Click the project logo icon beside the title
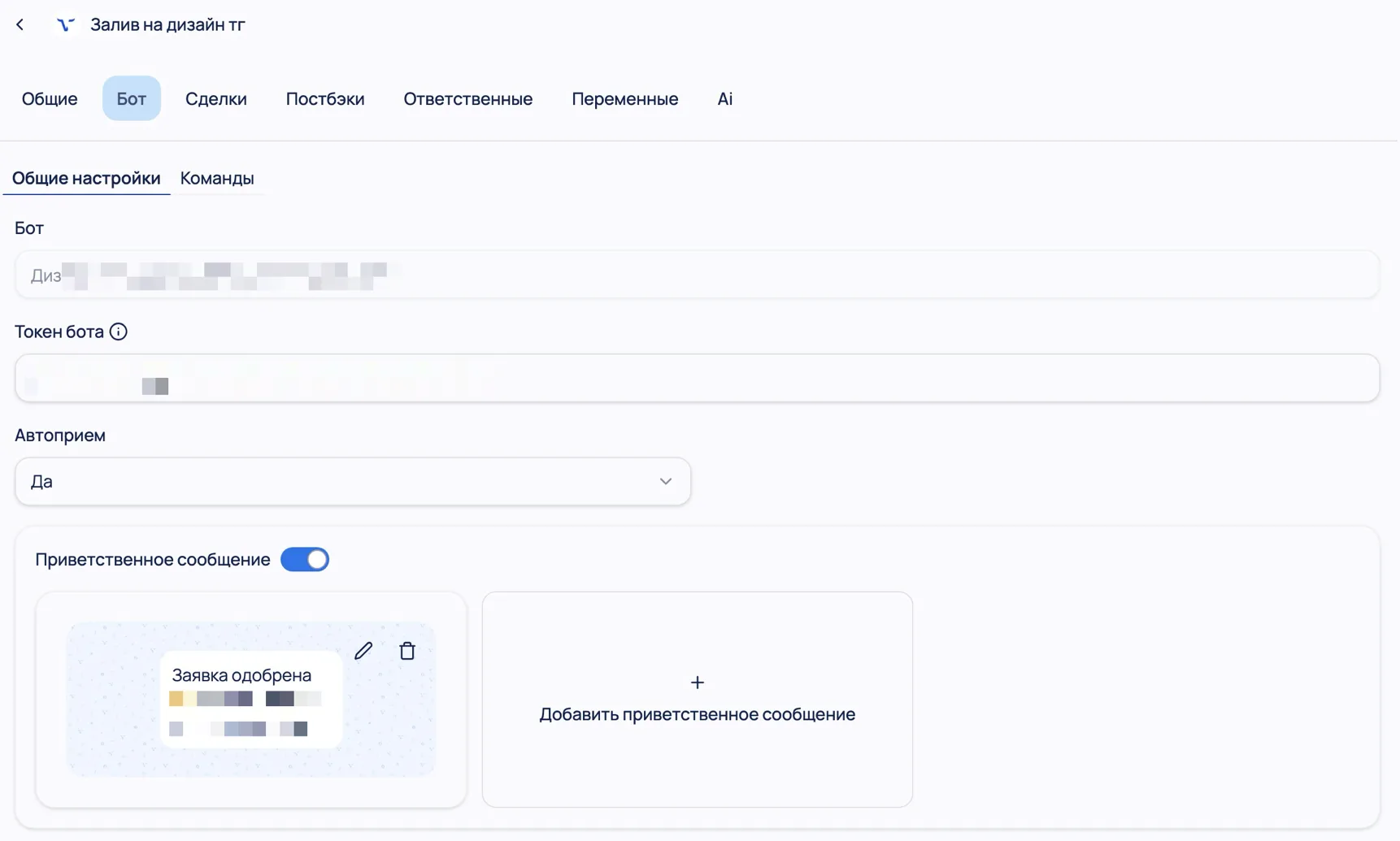The image size is (1400, 841). pos(66,25)
